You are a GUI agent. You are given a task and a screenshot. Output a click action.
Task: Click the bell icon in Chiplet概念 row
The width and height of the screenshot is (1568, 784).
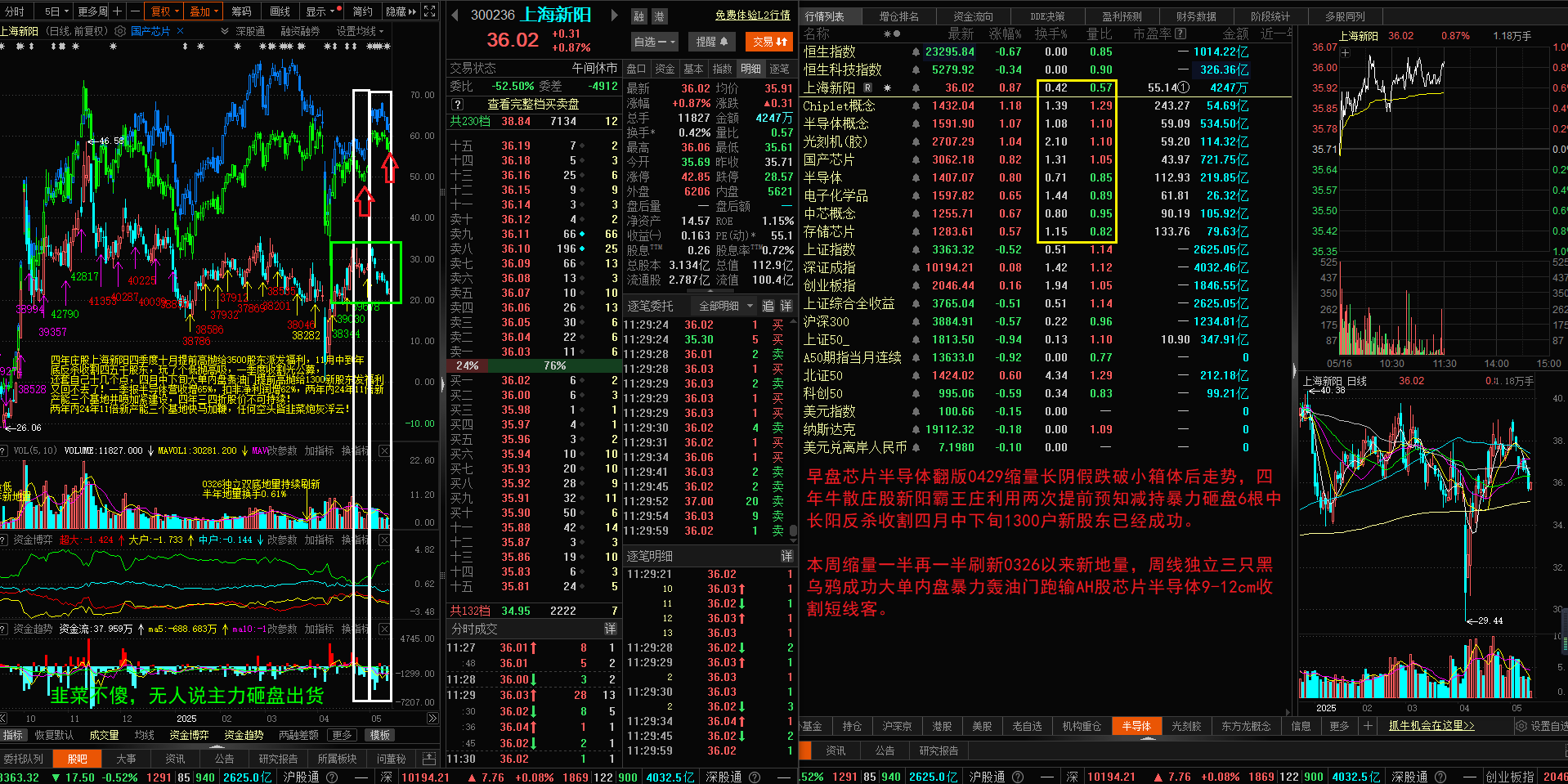(x=916, y=105)
